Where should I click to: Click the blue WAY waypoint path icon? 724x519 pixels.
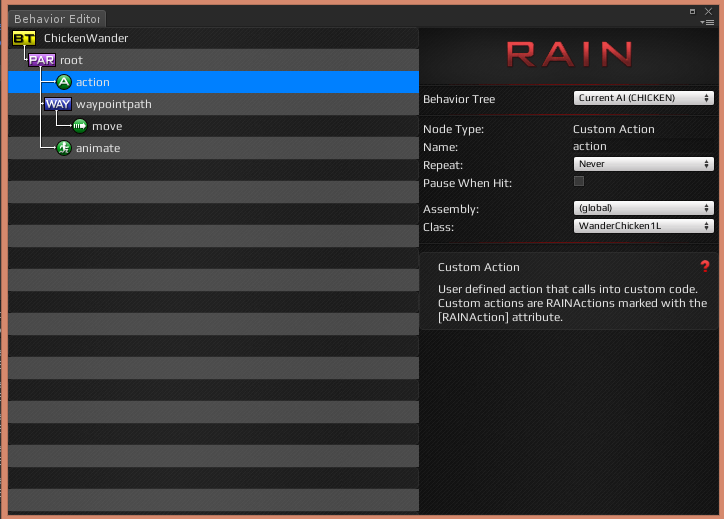click(x=58, y=104)
